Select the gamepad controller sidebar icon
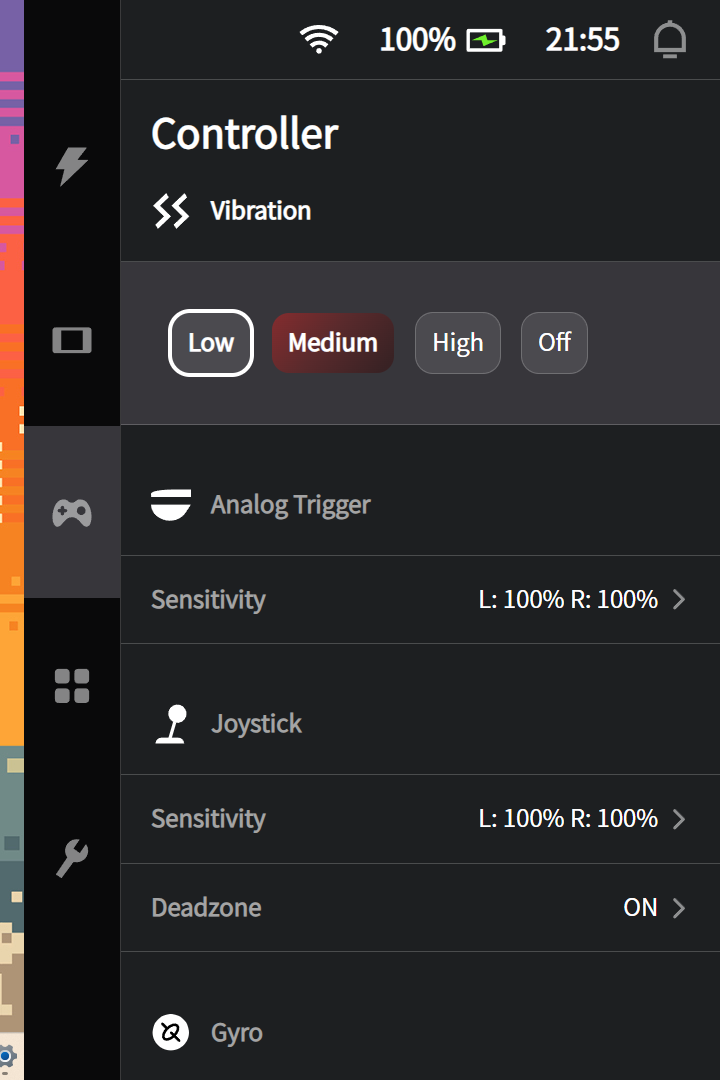Screen dimensions: 720x1080 point(72,513)
